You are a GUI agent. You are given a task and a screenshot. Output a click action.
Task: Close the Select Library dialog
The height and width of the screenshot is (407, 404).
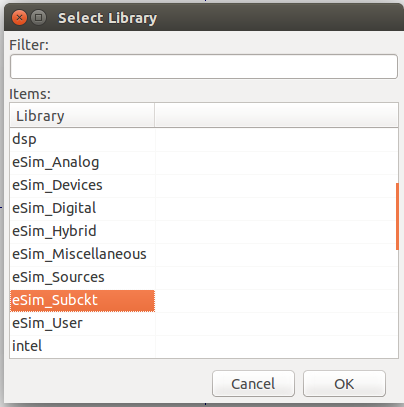(x=19, y=17)
